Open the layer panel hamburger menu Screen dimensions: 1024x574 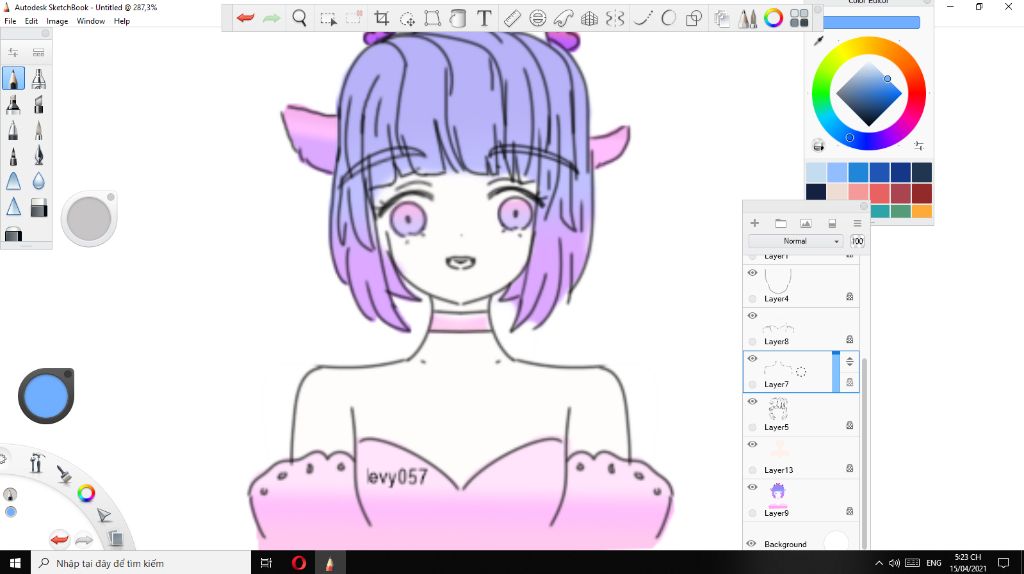857,223
